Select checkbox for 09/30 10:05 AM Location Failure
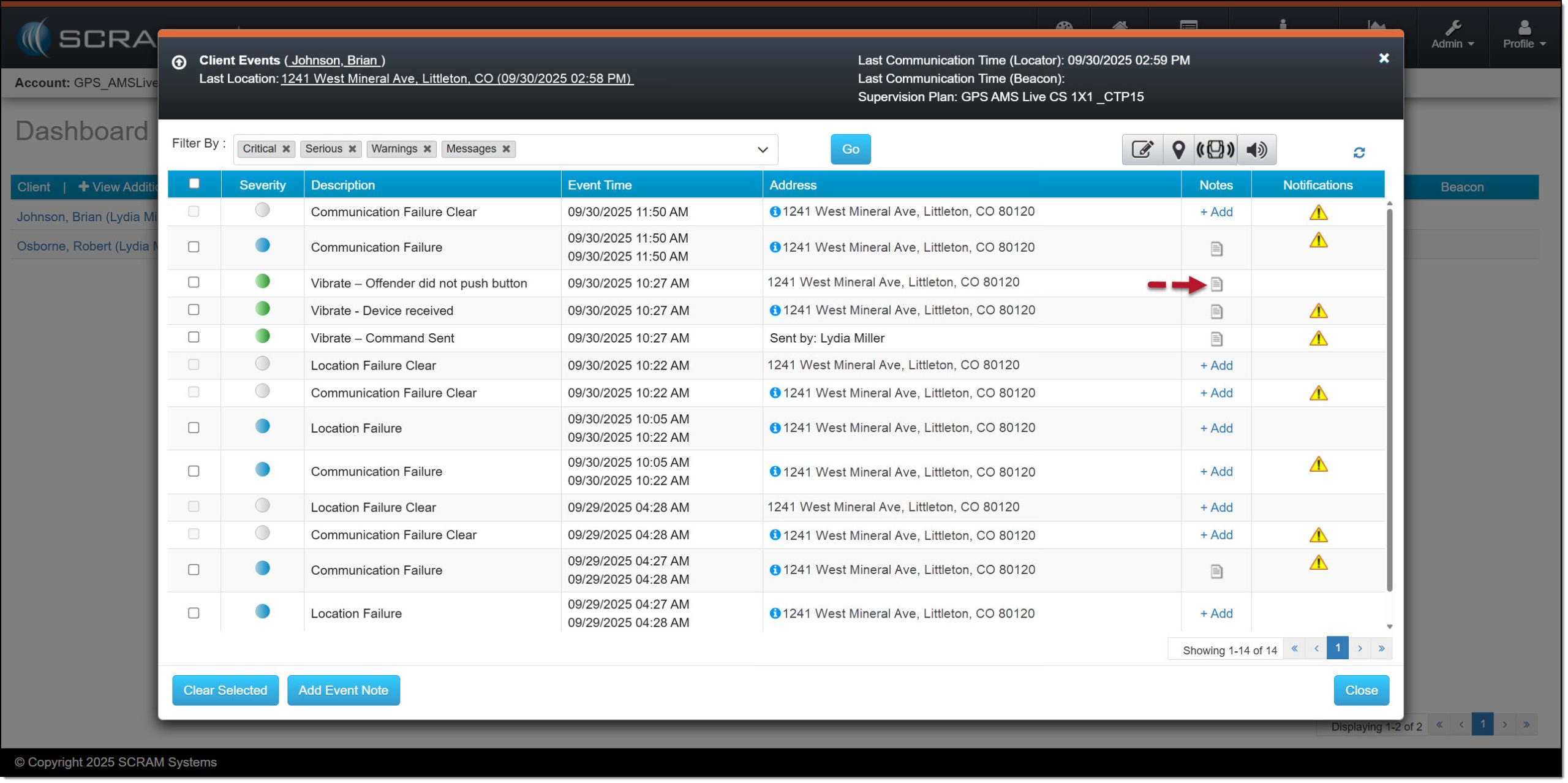Viewport: 1568px width, 783px height. coord(194,428)
